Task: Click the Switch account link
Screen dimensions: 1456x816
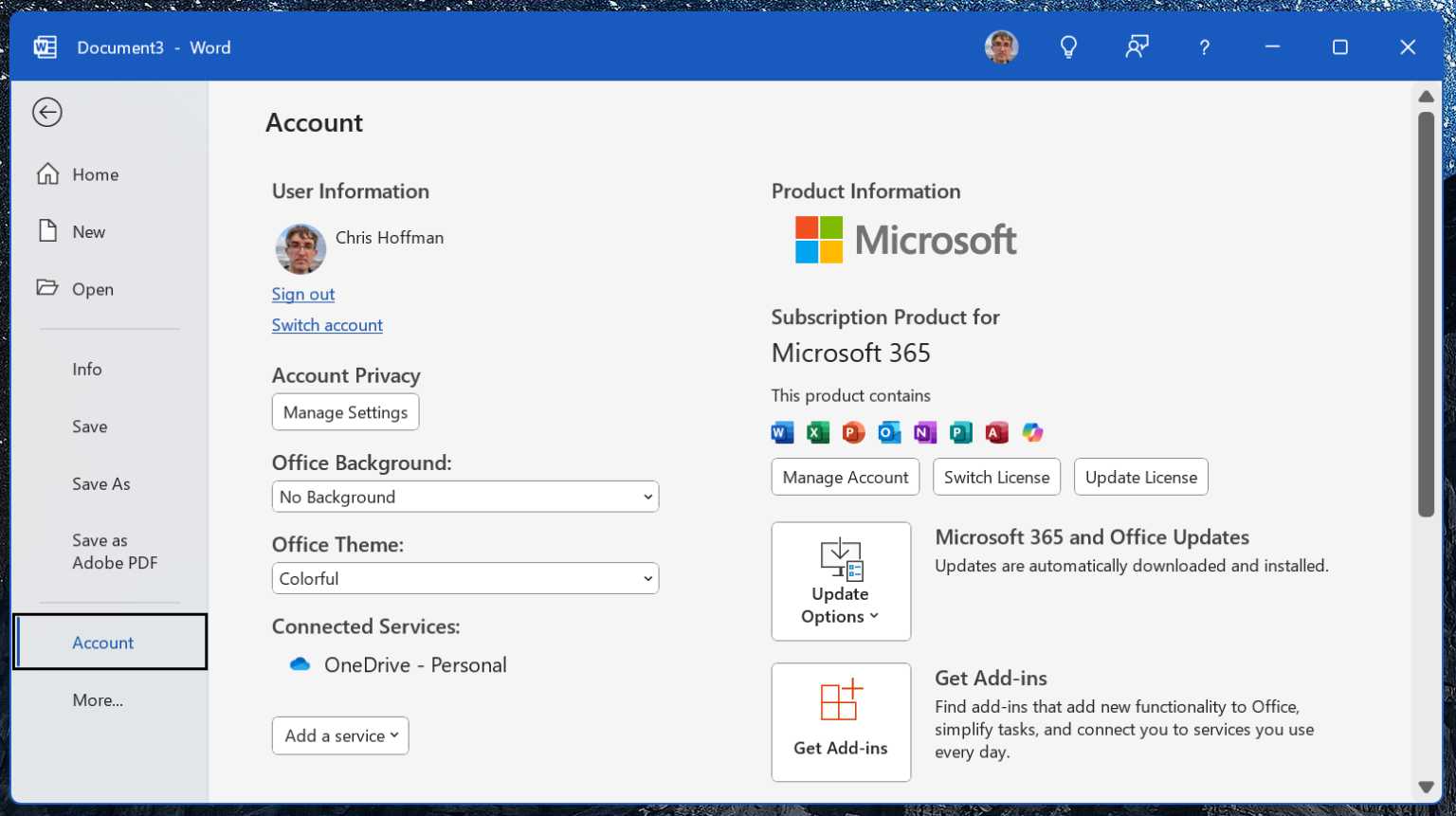Action: 326,325
